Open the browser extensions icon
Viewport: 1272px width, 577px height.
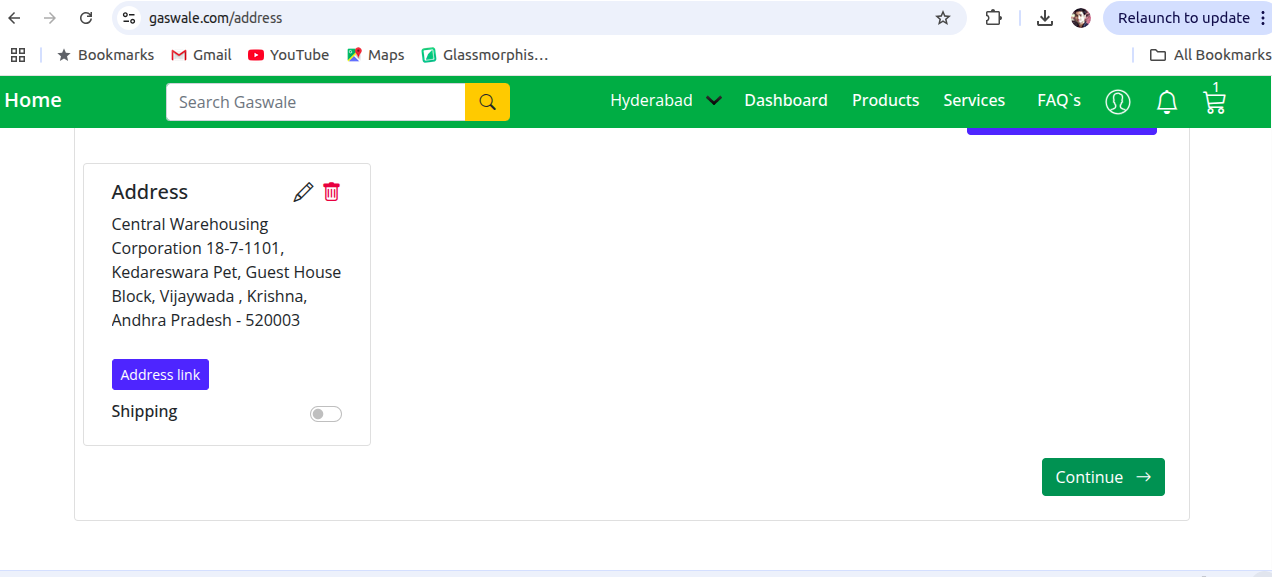(993, 18)
